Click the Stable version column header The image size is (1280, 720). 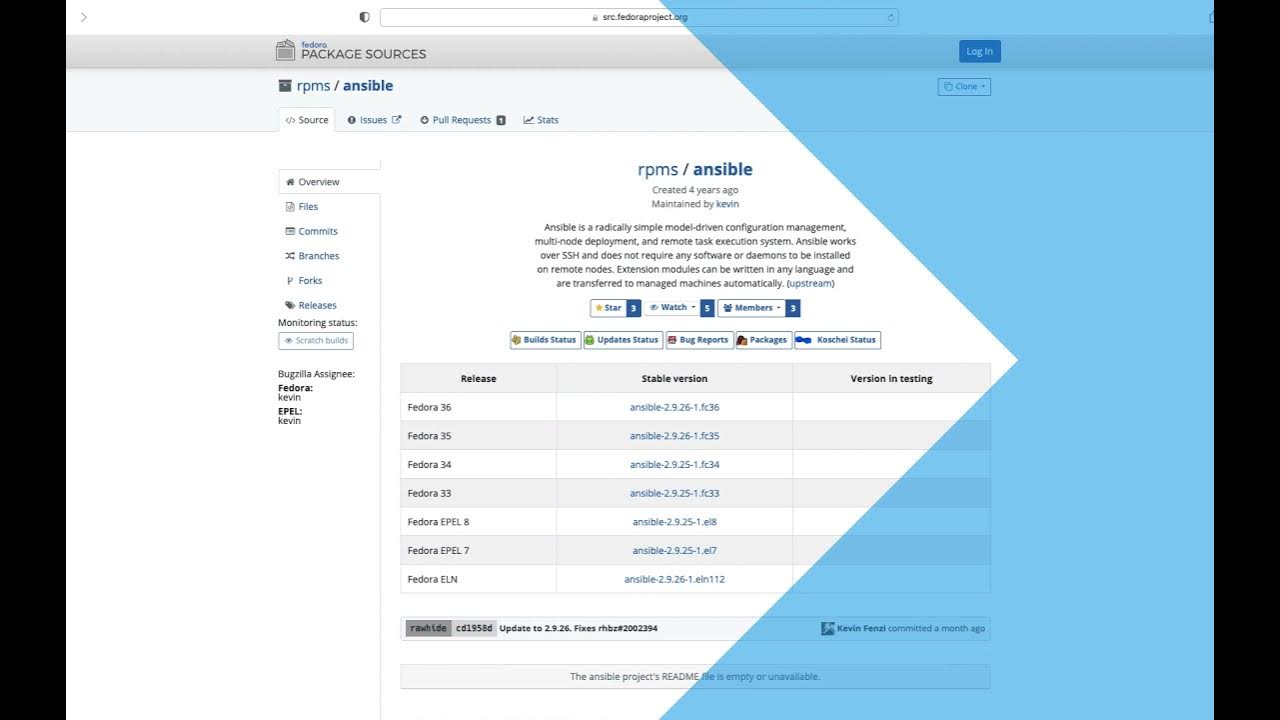click(x=675, y=379)
